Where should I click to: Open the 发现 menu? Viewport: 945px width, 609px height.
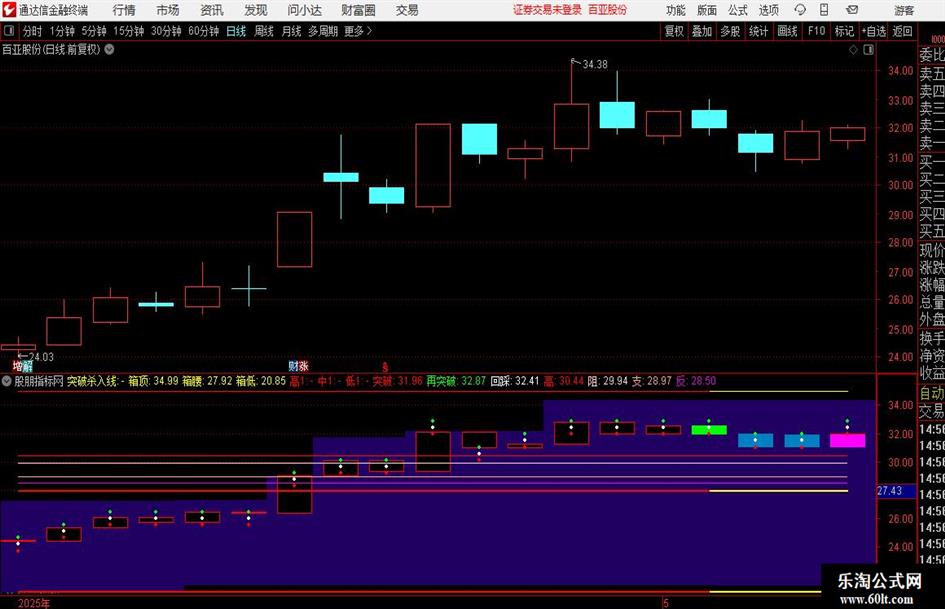coord(256,10)
